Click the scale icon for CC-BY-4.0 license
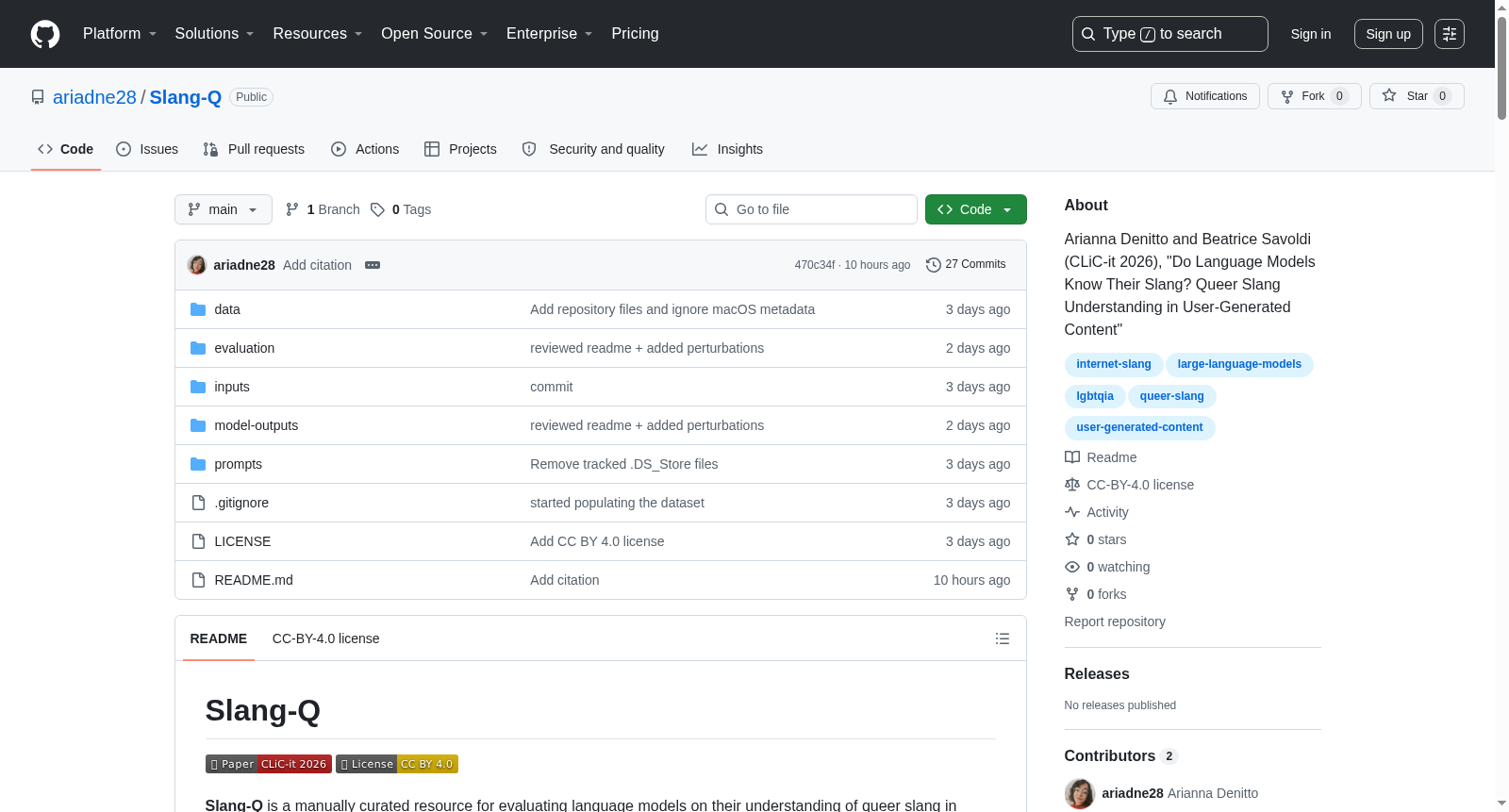The image size is (1509, 812). click(x=1072, y=485)
